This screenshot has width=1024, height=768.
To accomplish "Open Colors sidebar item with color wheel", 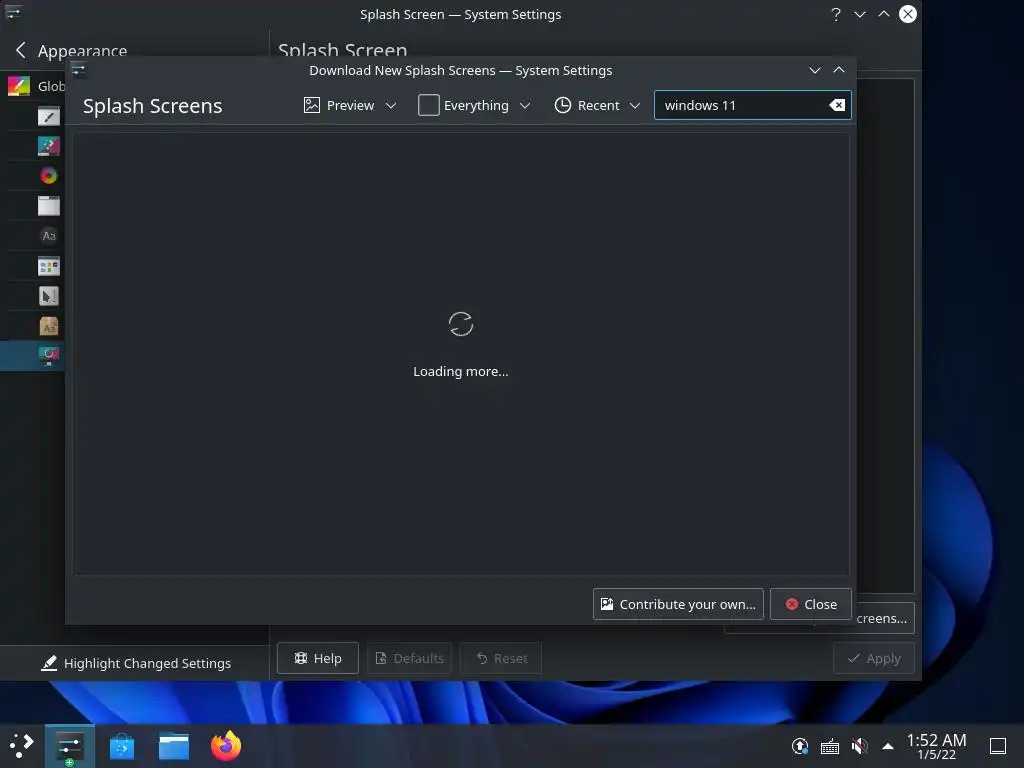I will pos(48,176).
